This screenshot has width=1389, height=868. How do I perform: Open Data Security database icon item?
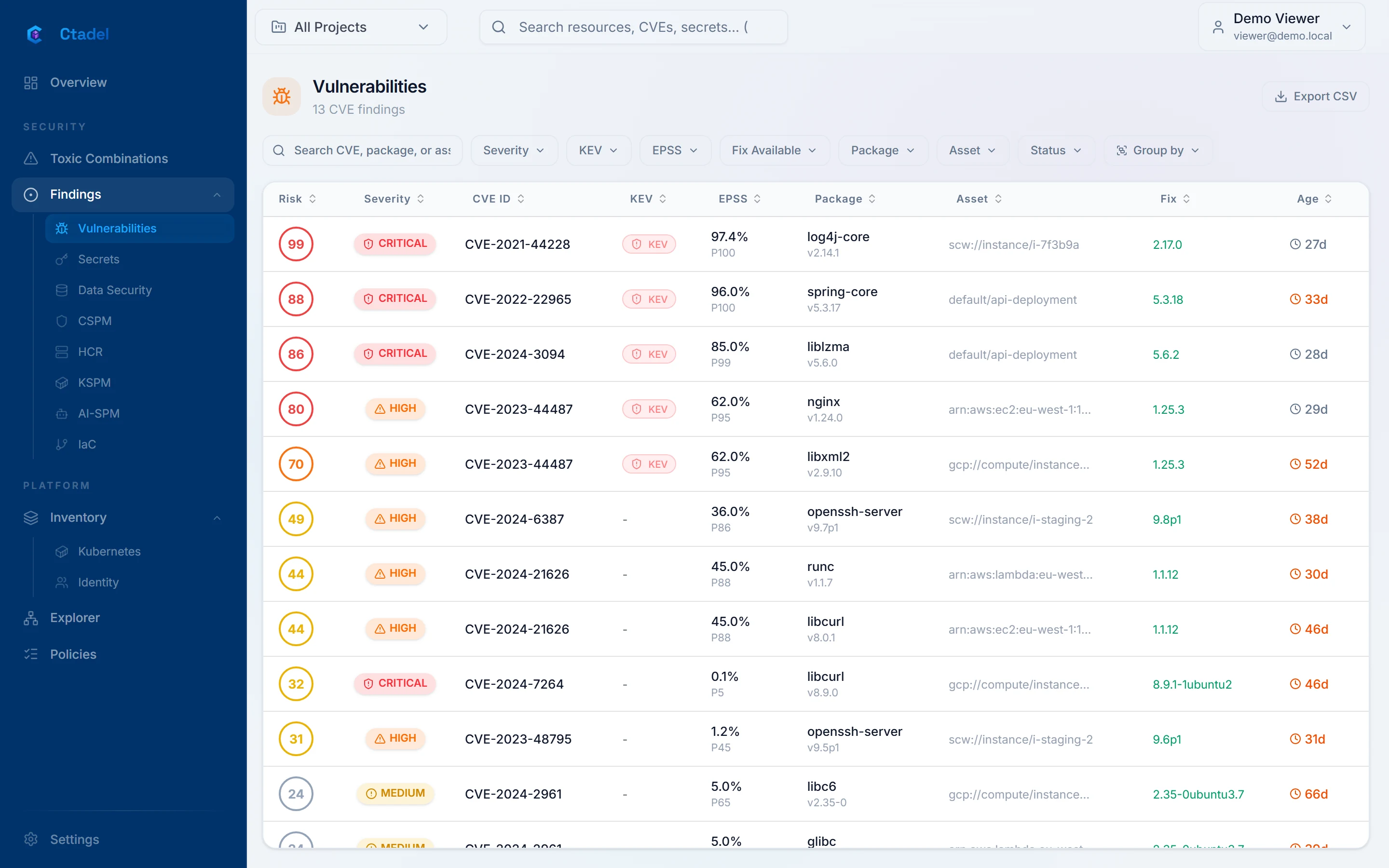pyautogui.click(x=139, y=290)
